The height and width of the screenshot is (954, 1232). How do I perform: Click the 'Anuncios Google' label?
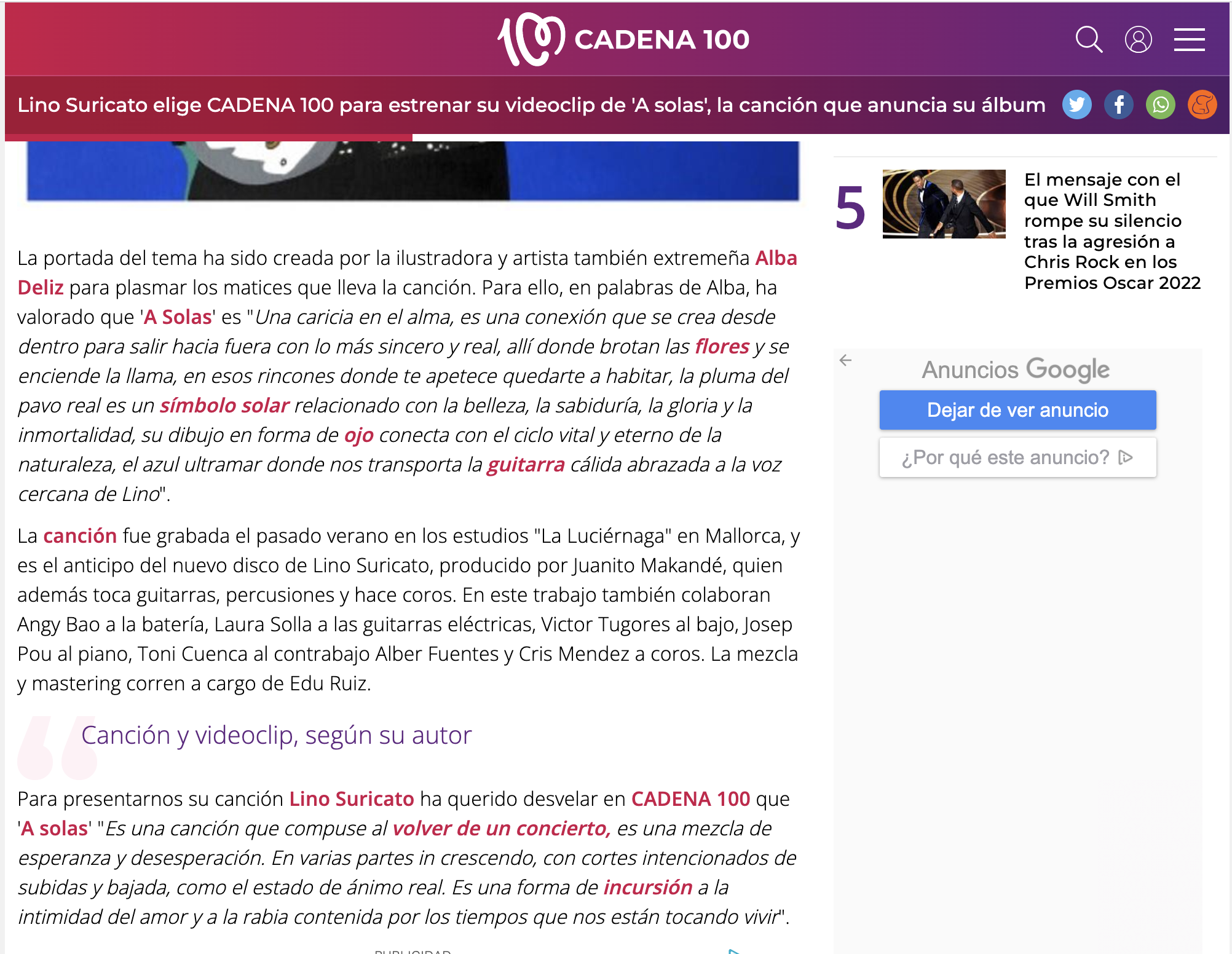[x=1016, y=369]
